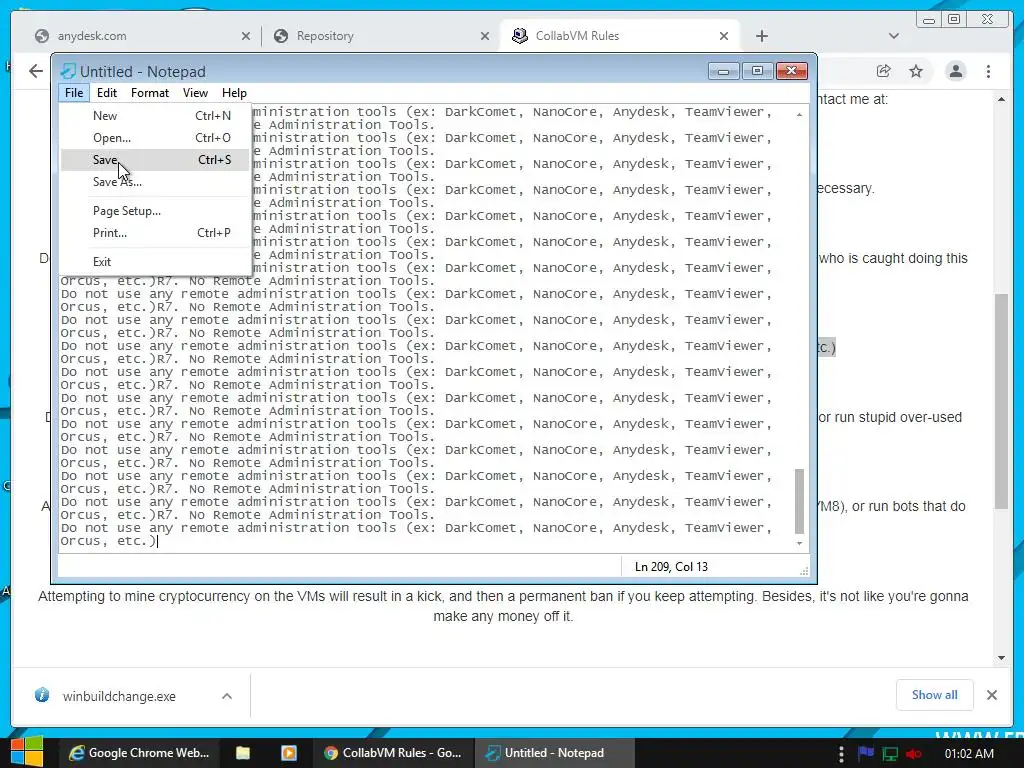Close the Repository tab
Viewport: 1024px width, 768px height.
click(x=485, y=36)
